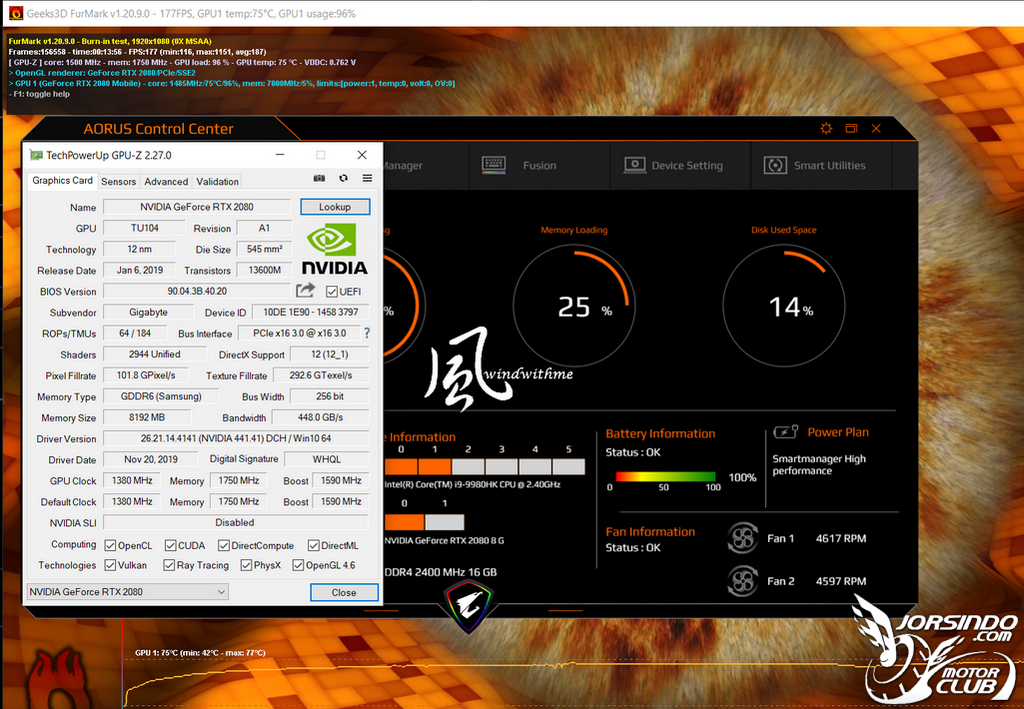This screenshot has width=1024, height=709.
Task: Toggle the UEFI checkbox
Action: point(332,291)
